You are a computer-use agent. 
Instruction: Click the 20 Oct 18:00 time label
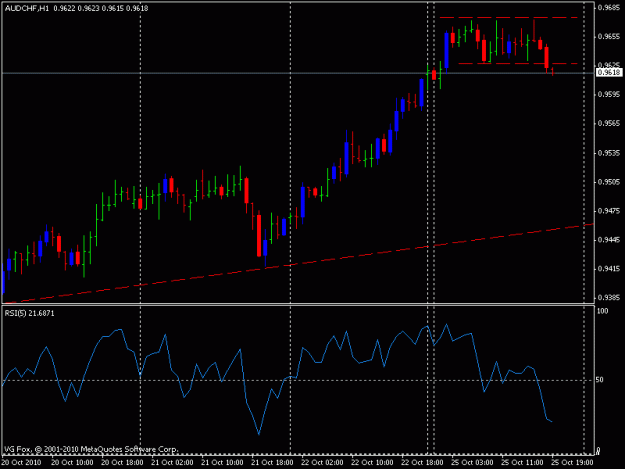[122, 463]
